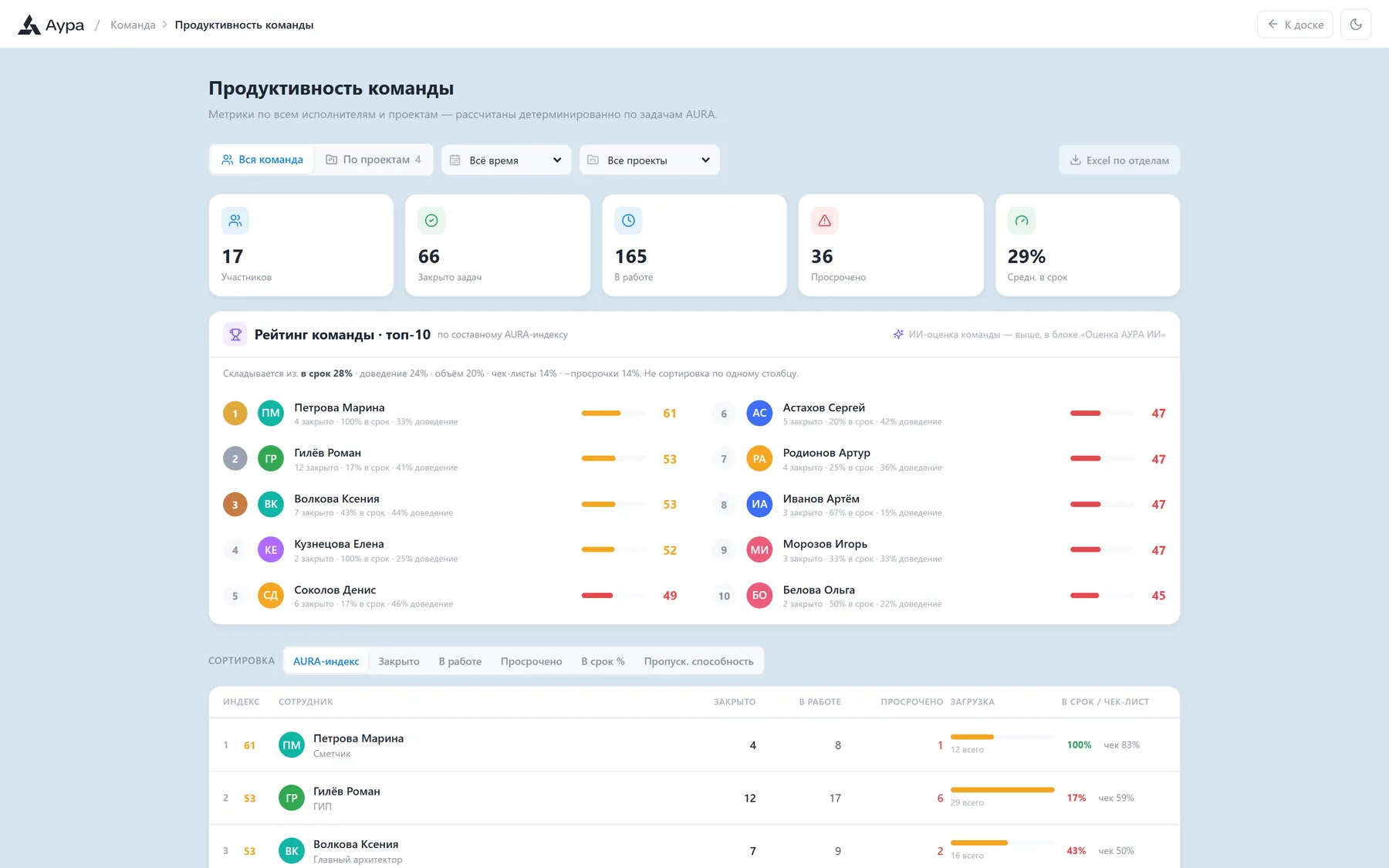Viewport: 1389px width, 868px height.
Task: Click Петрова Марина's score bar in top-10
Action: pos(613,414)
